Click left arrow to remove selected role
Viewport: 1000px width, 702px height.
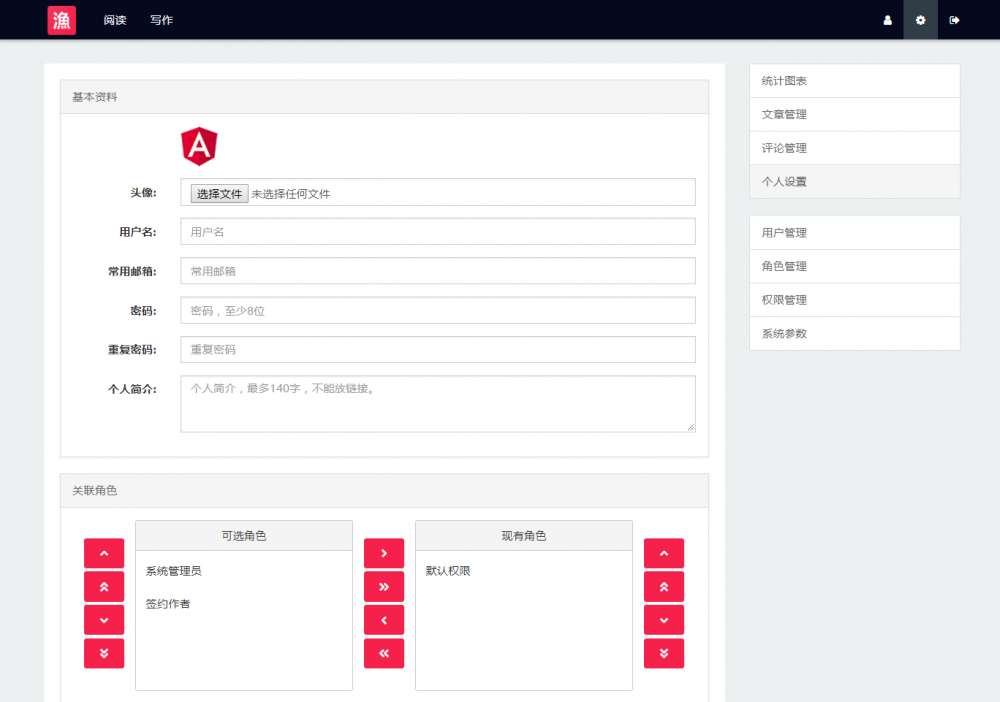click(x=384, y=620)
